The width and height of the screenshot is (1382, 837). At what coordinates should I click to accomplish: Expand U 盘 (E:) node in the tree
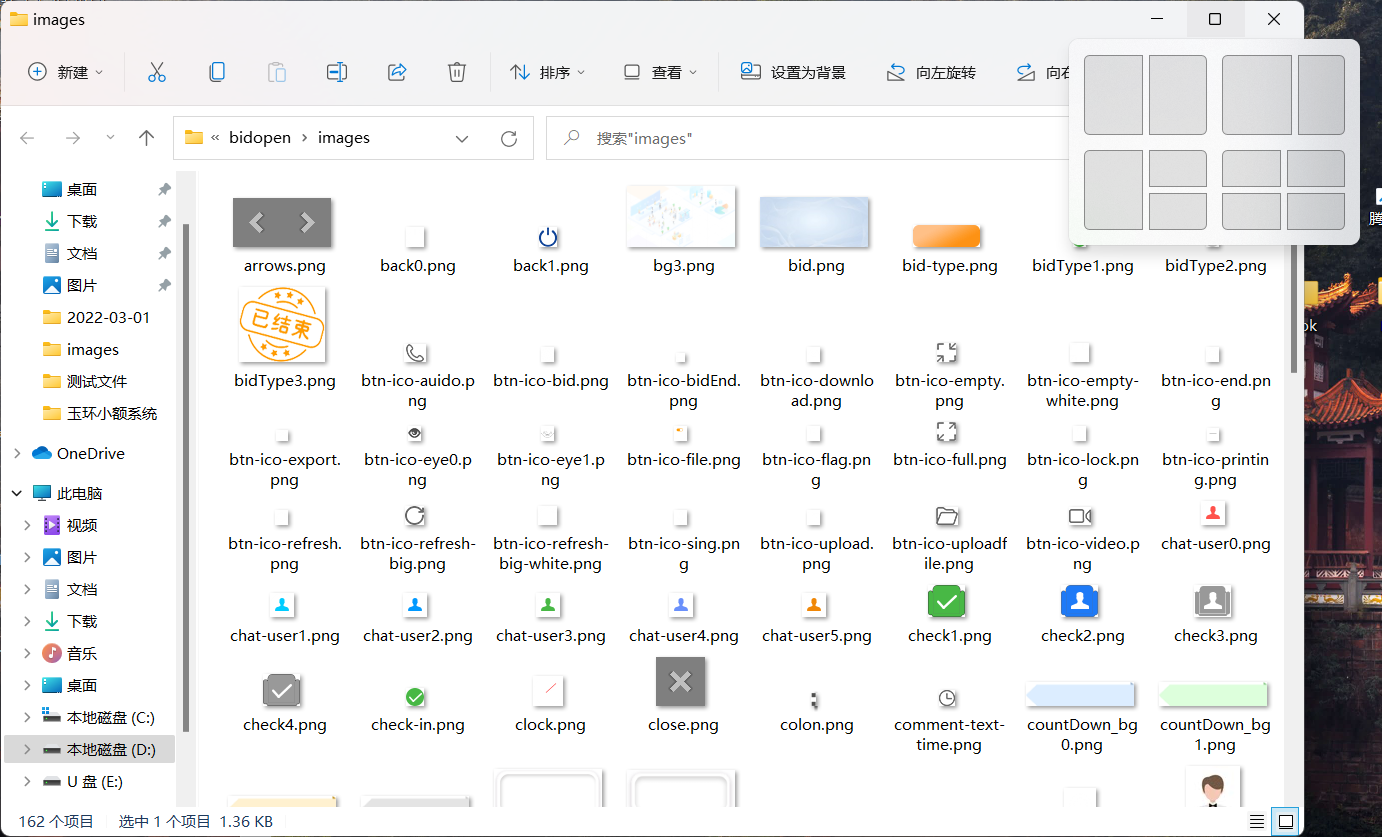point(28,781)
